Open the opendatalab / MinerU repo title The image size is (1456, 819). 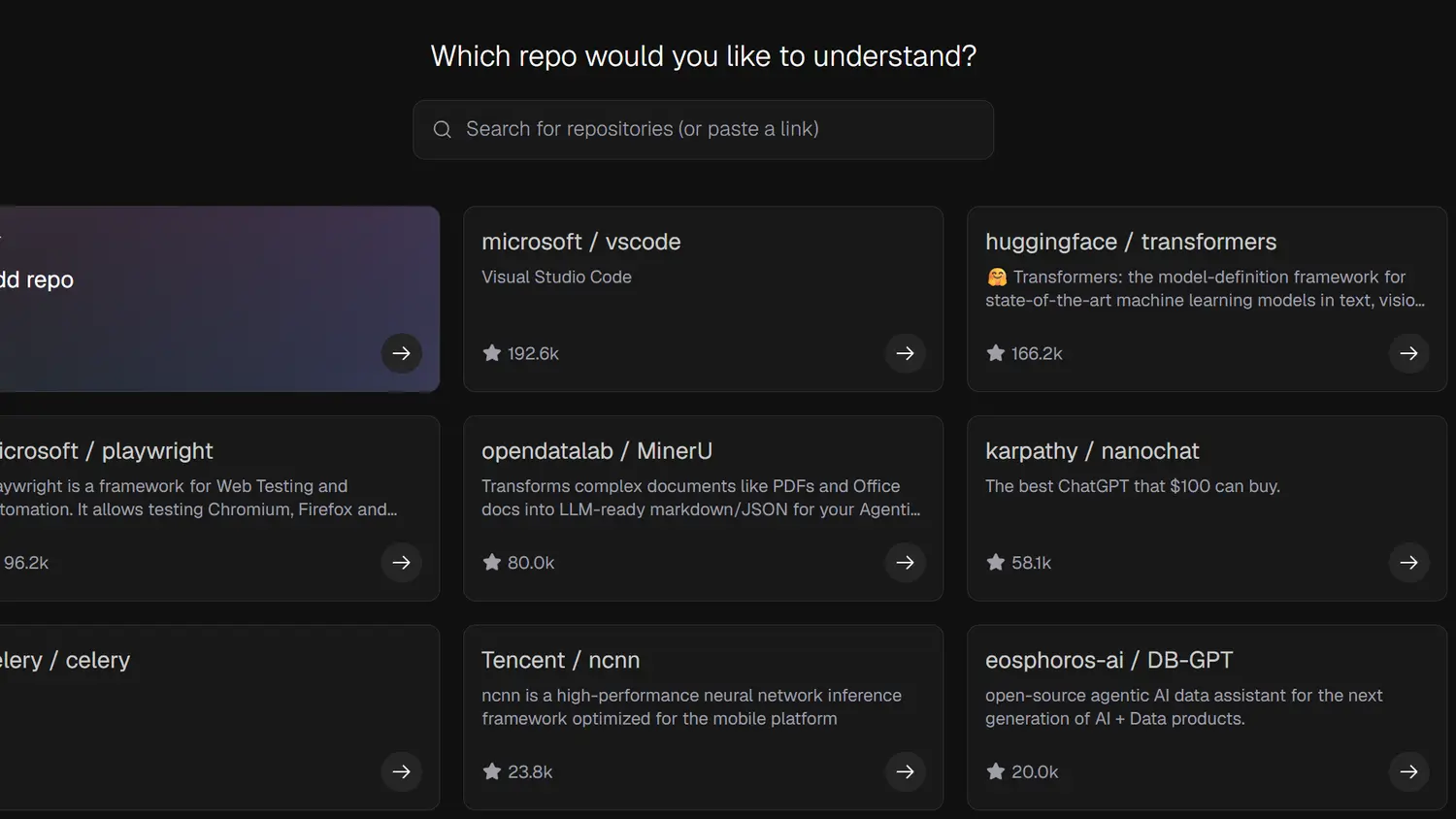[597, 451]
